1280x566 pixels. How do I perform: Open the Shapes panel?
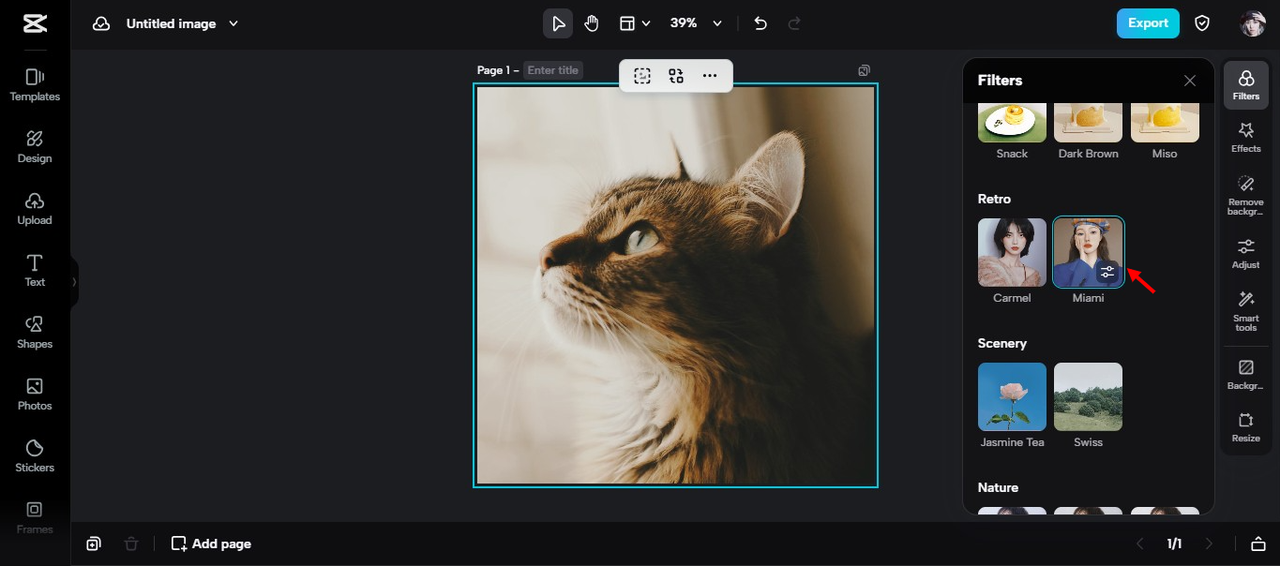pyautogui.click(x=34, y=332)
